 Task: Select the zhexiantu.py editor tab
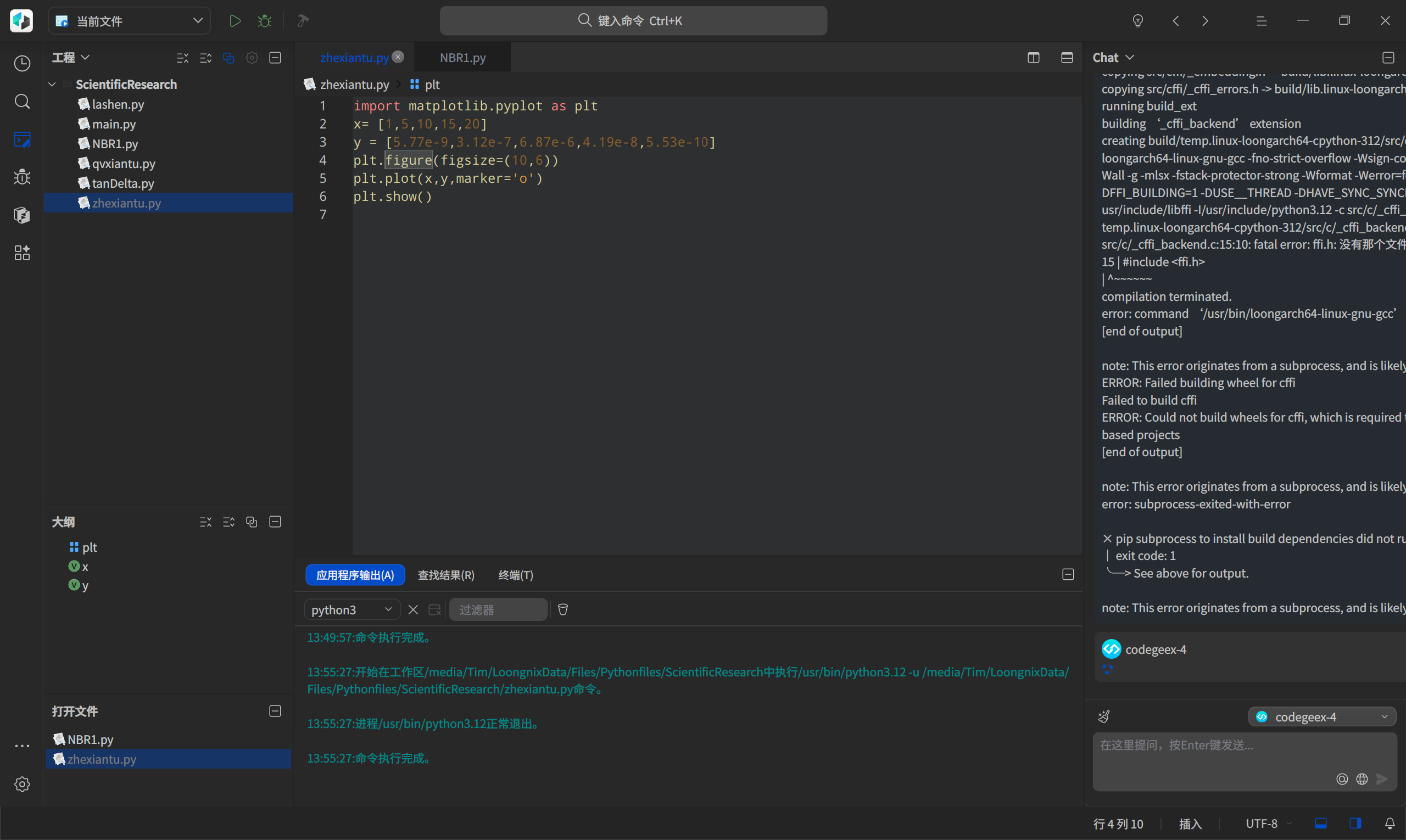354,58
